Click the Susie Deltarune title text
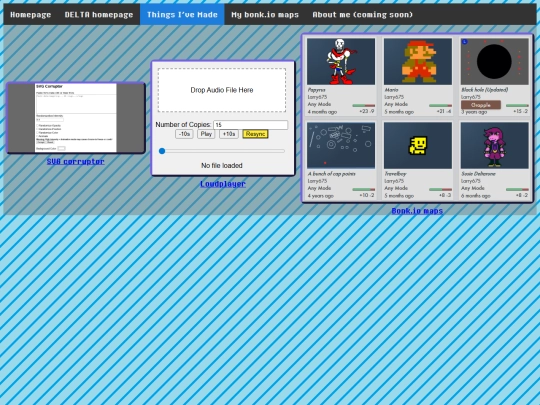The width and height of the screenshot is (540, 405). pyautogui.click(x=478, y=174)
